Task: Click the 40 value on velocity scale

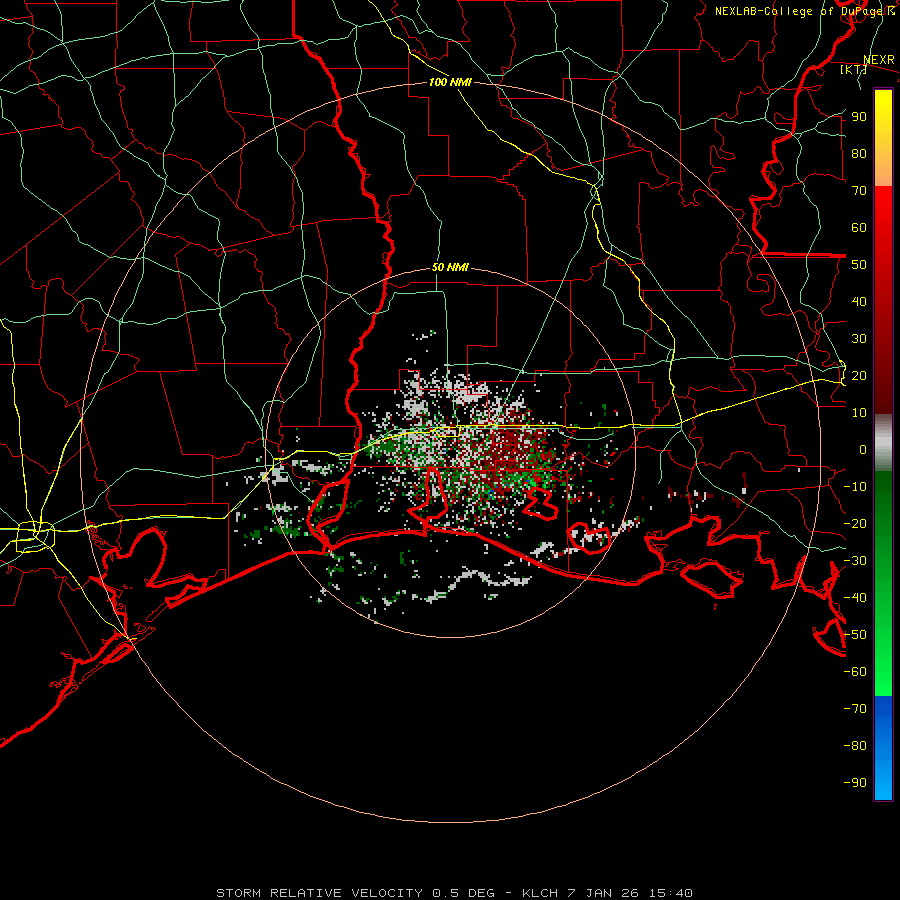Action: [x=859, y=301]
